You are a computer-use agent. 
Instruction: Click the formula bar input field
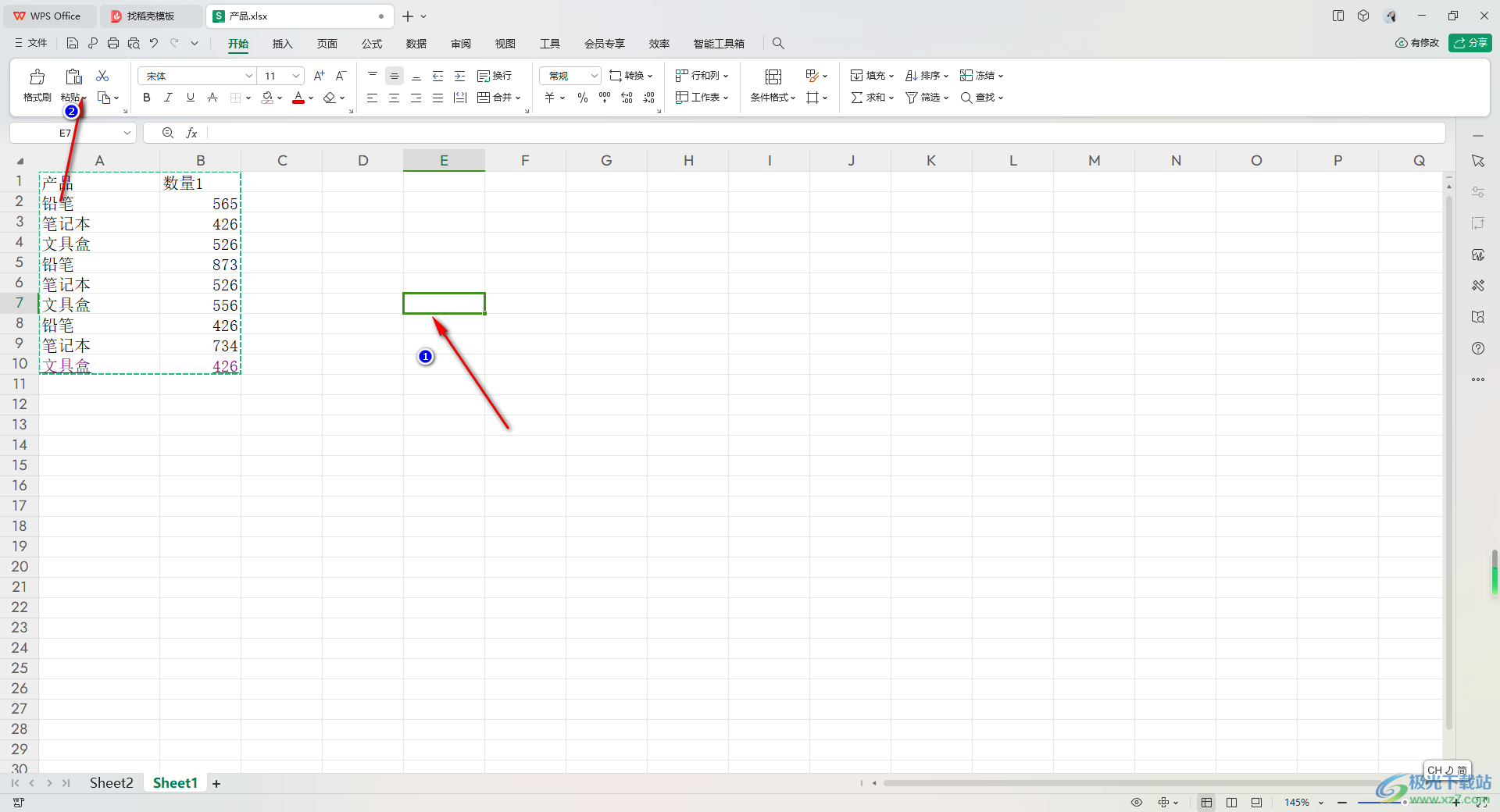pos(827,134)
